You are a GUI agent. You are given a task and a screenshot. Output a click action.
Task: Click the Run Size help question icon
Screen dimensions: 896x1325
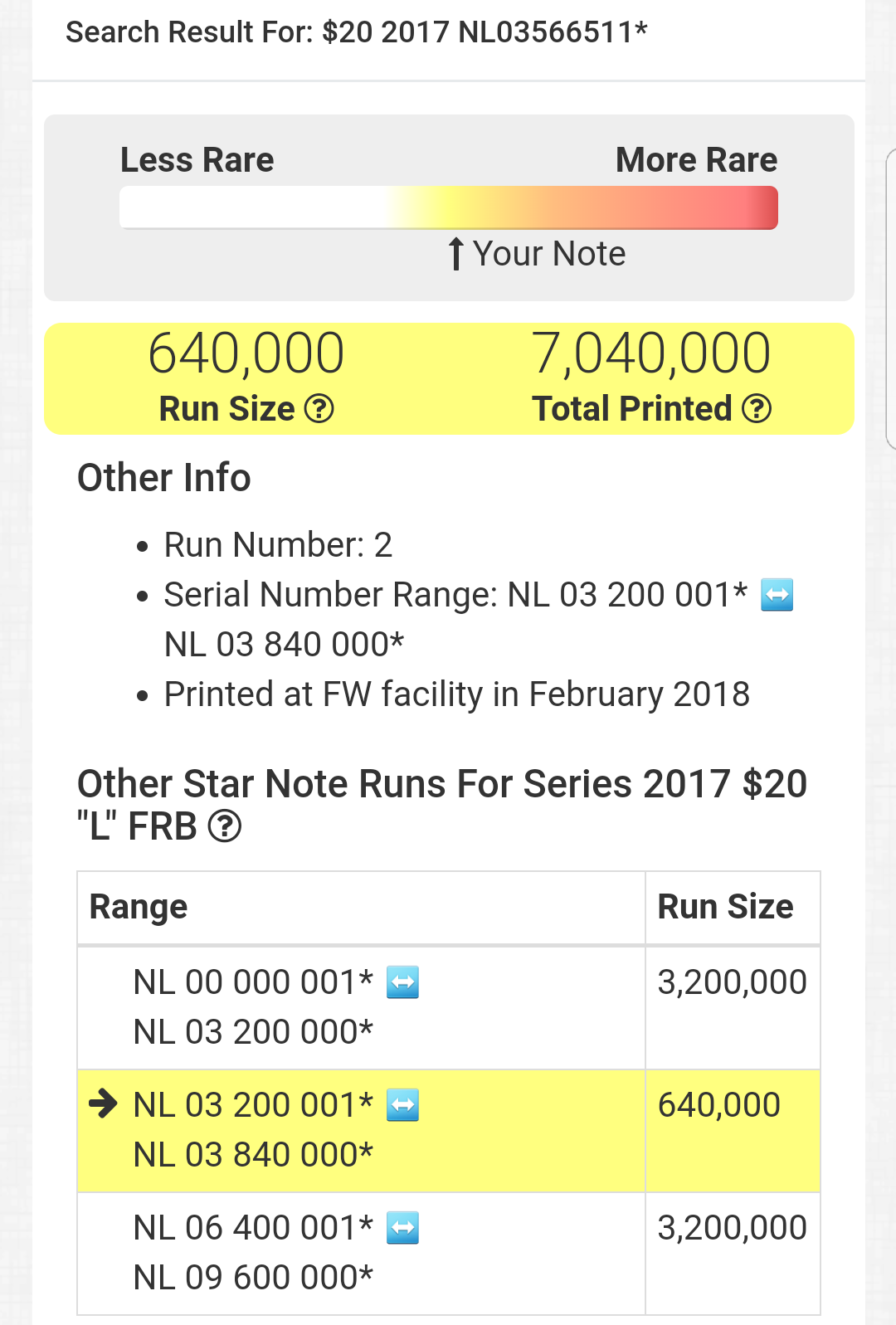[x=319, y=408]
